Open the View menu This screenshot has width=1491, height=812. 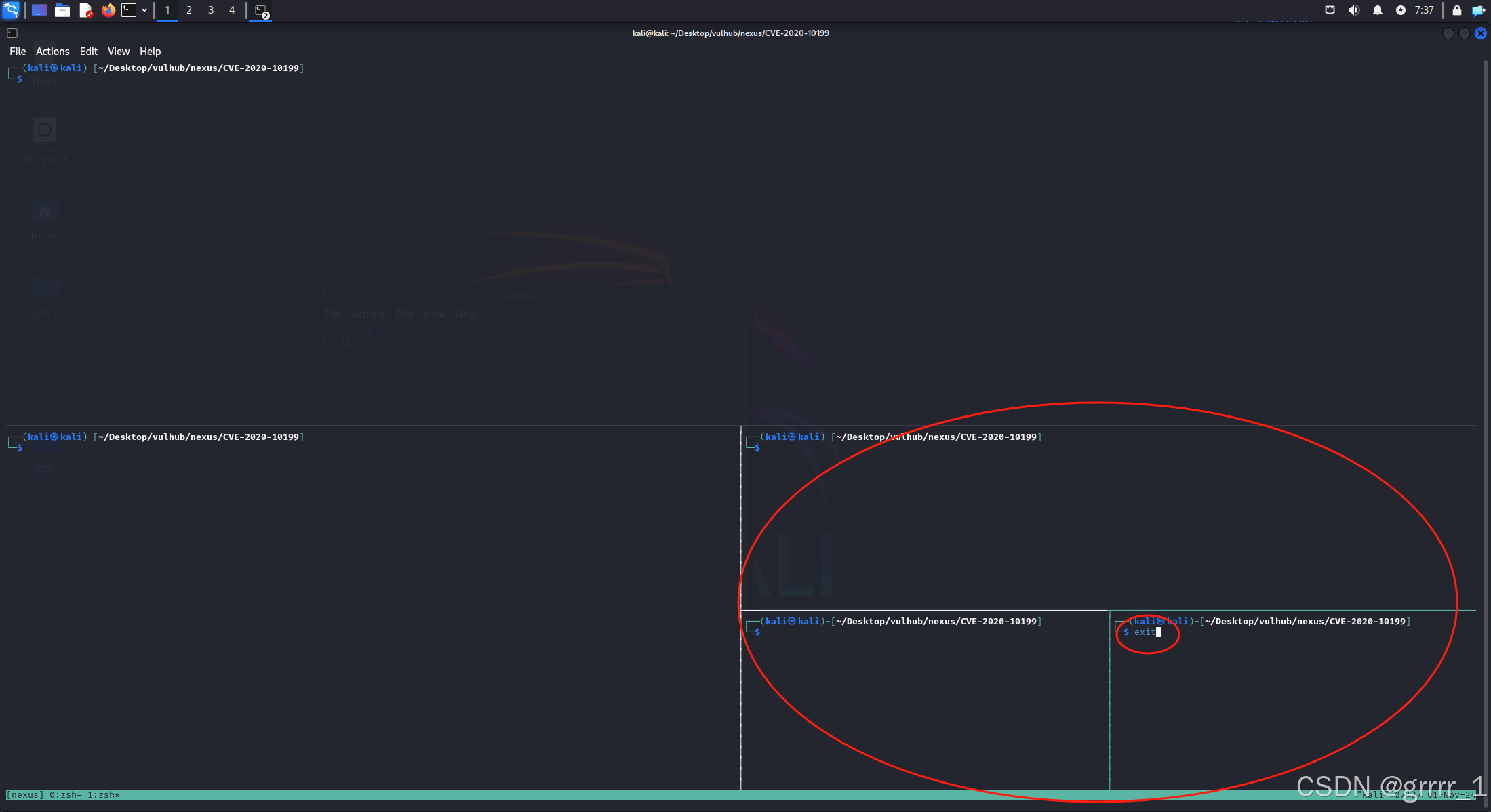118,52
